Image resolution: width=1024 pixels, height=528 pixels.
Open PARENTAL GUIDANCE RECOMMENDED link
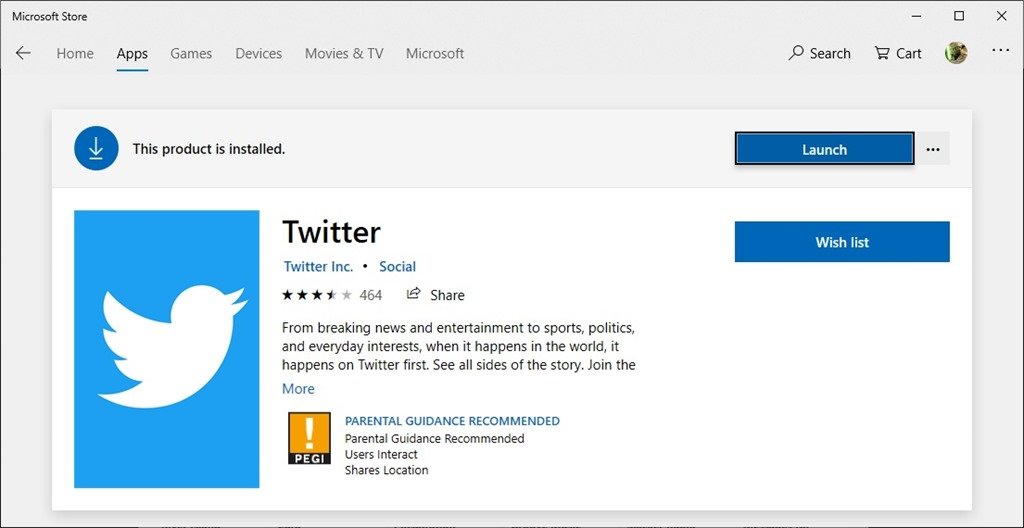pos(452,421)
